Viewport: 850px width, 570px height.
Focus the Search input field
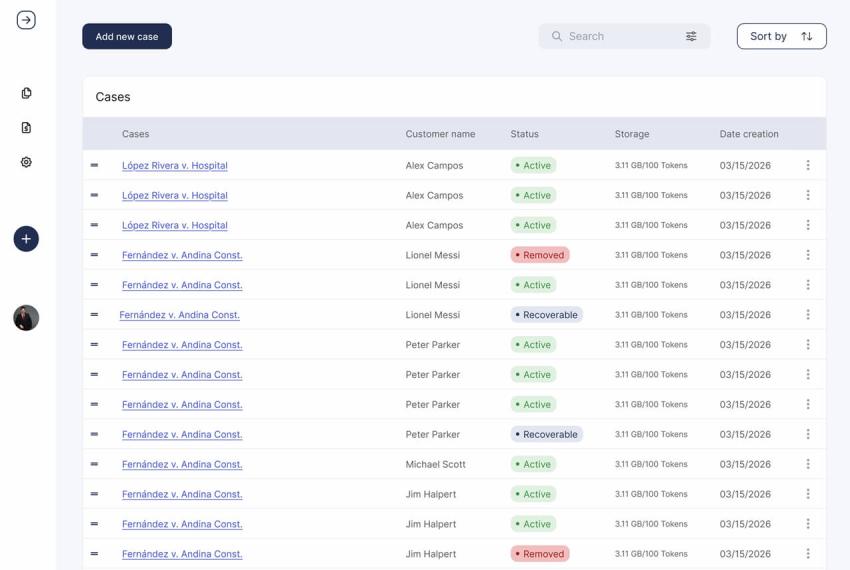(624, 36)
